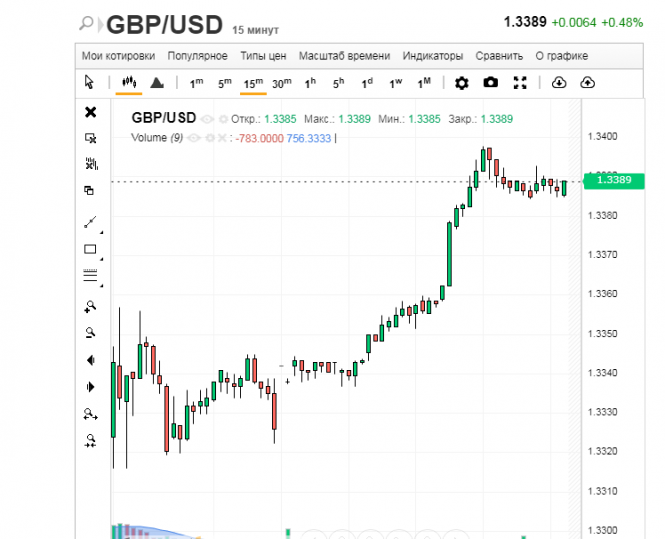The height and width of the screenshot is (539, 665).
Task: Take a chart snapshot with camera icon
Action: point(491,82)
